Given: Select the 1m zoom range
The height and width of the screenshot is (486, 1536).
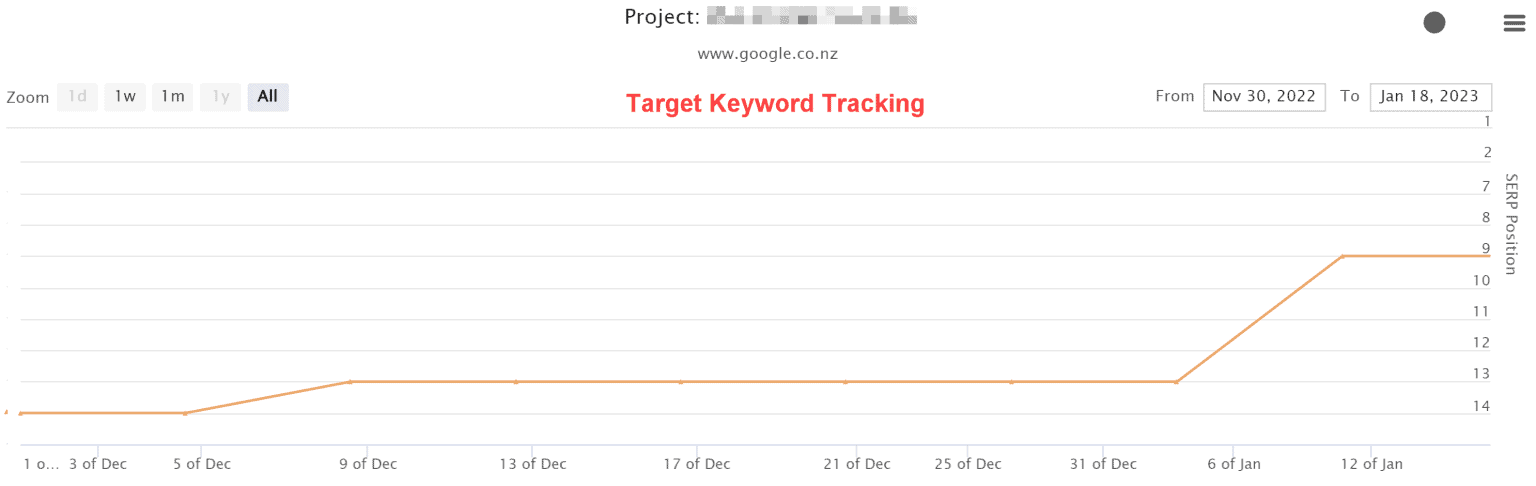Looking at the screenshot, I should [173, 97].
